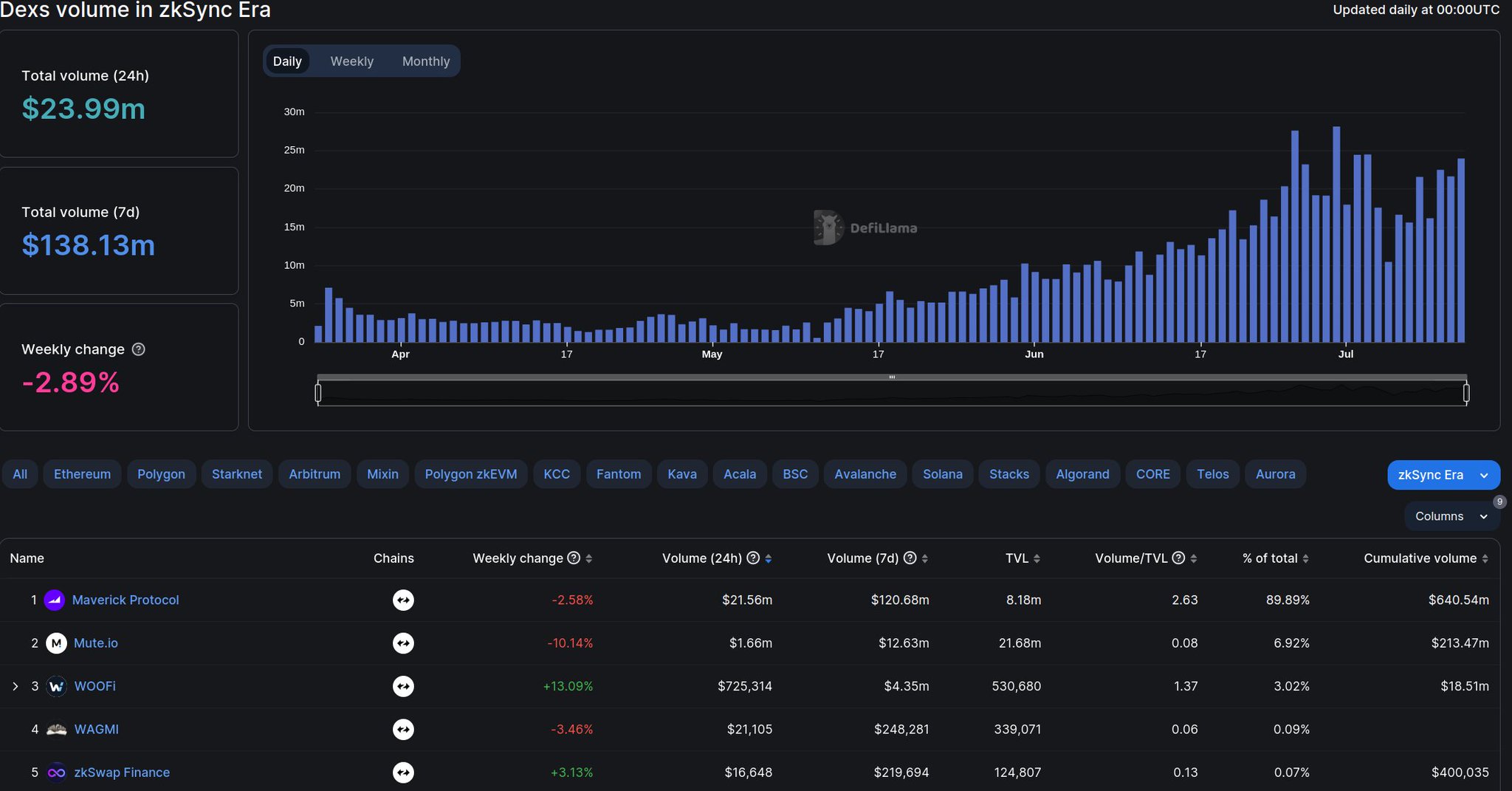Open the zkSync Era chain dropdown
The width and height of the screenshot is (1512, 791).
[1443, 475]
